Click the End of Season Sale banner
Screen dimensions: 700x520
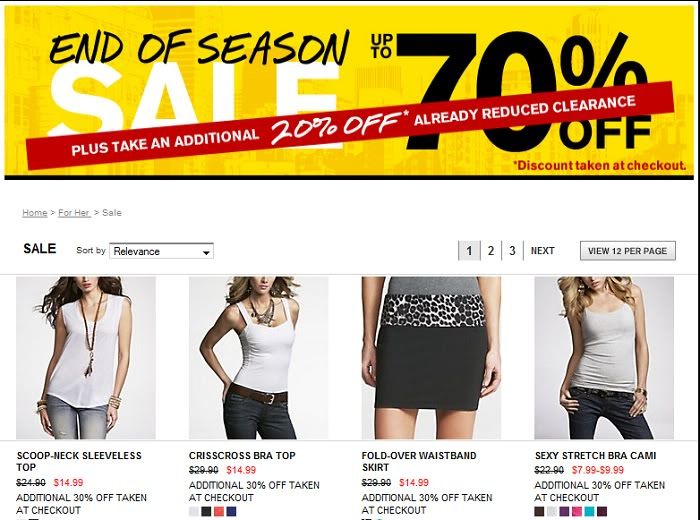[x=349, y=92]
